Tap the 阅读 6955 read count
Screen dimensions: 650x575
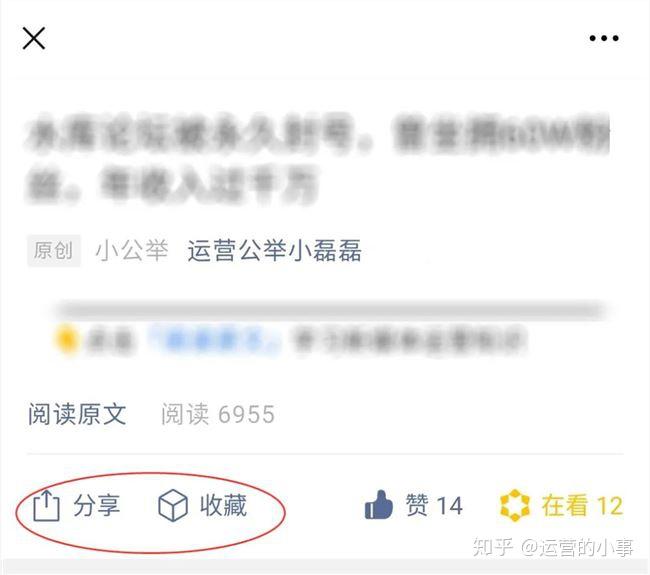click(218, 414)
